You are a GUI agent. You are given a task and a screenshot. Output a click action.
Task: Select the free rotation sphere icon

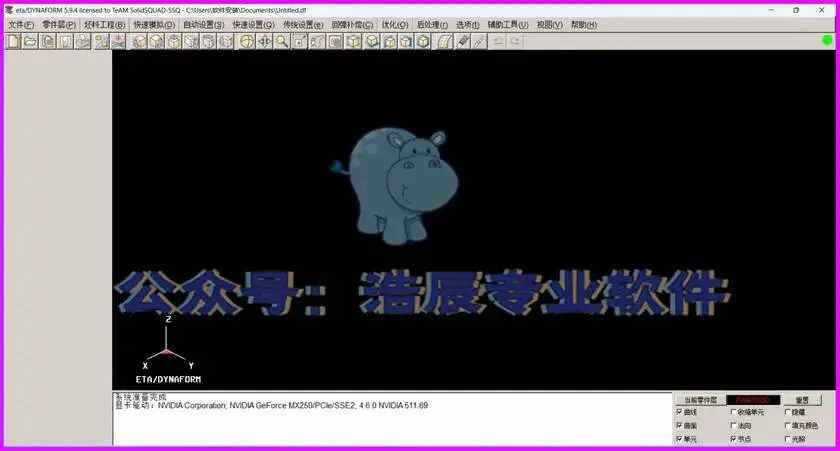[x=247, y=41]
